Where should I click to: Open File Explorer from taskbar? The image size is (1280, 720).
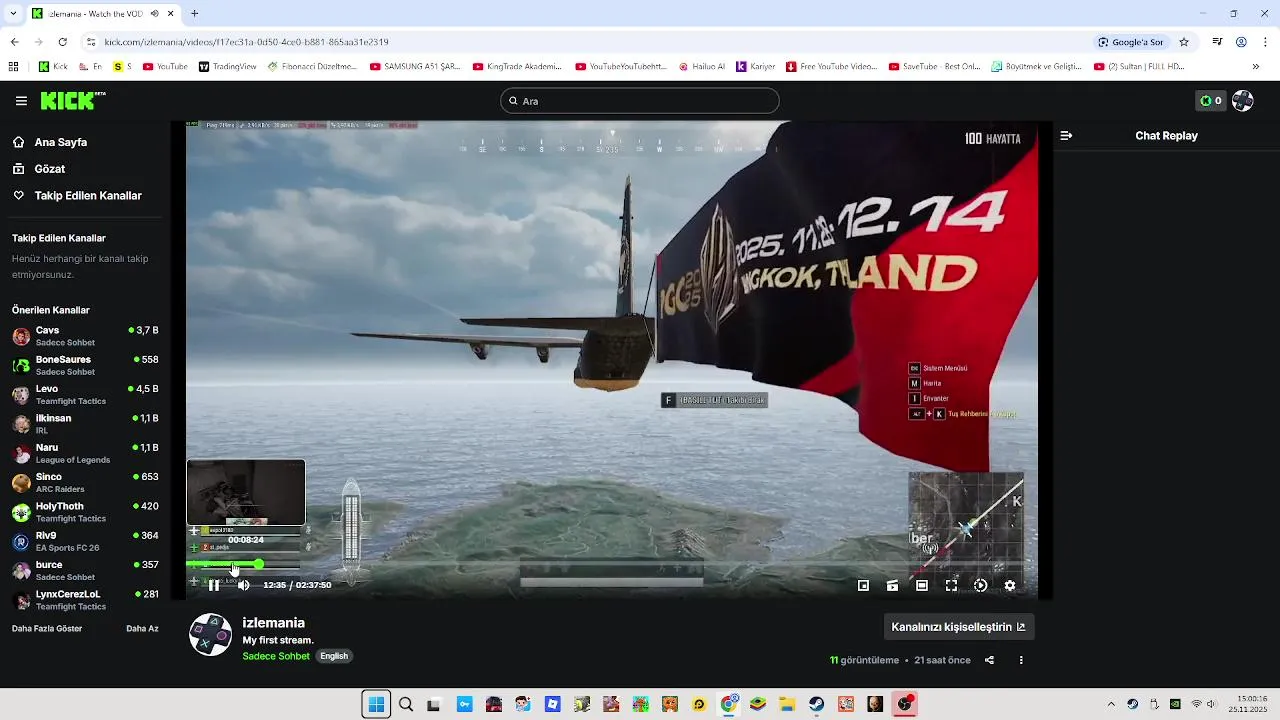(x=787, y=704)
